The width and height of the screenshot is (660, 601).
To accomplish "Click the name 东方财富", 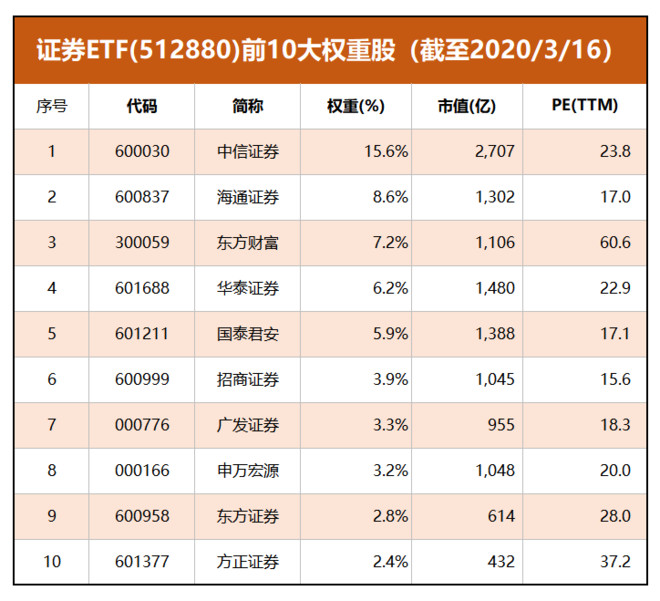I will point(248,243).
